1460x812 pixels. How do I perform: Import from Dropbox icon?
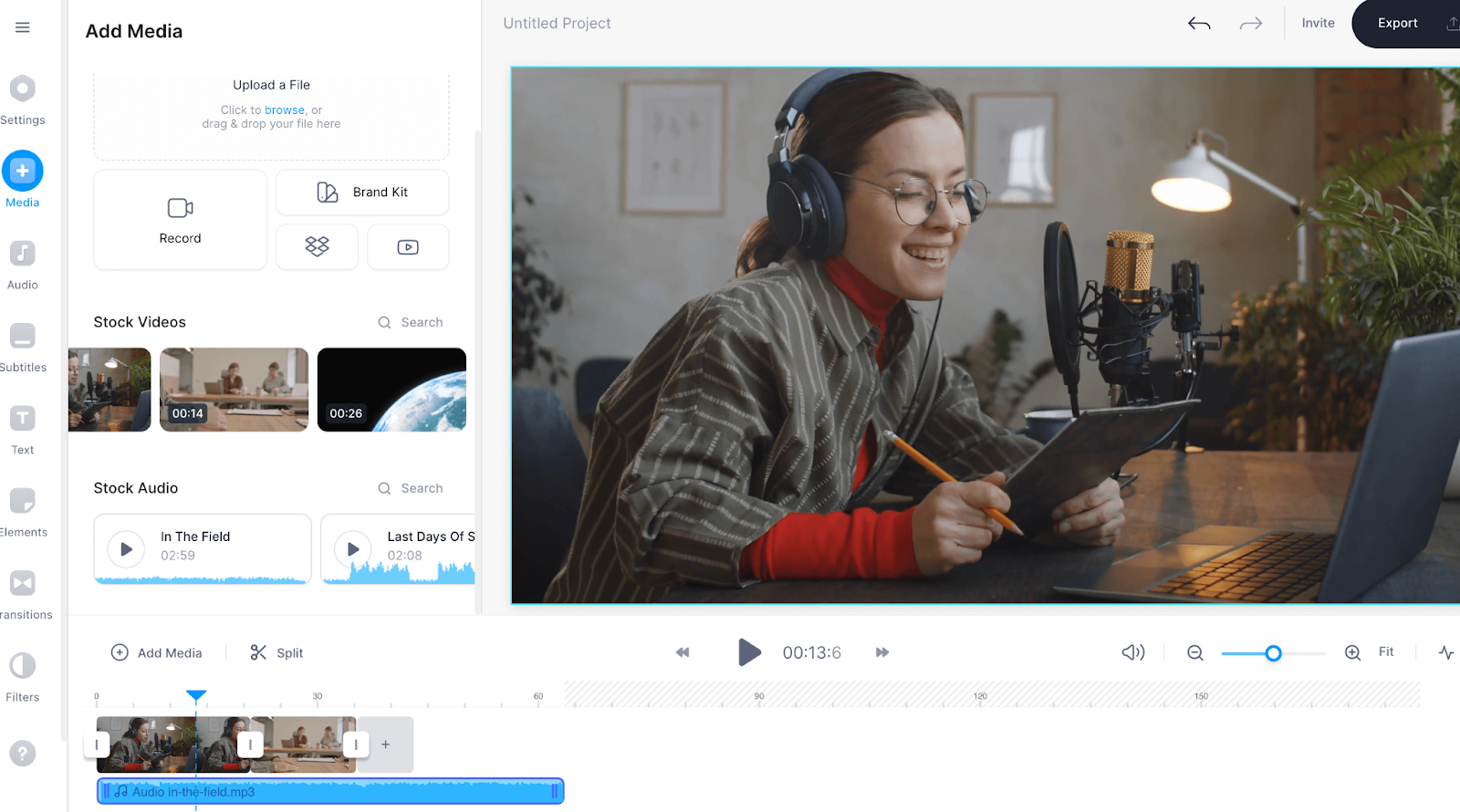(317, 246)
